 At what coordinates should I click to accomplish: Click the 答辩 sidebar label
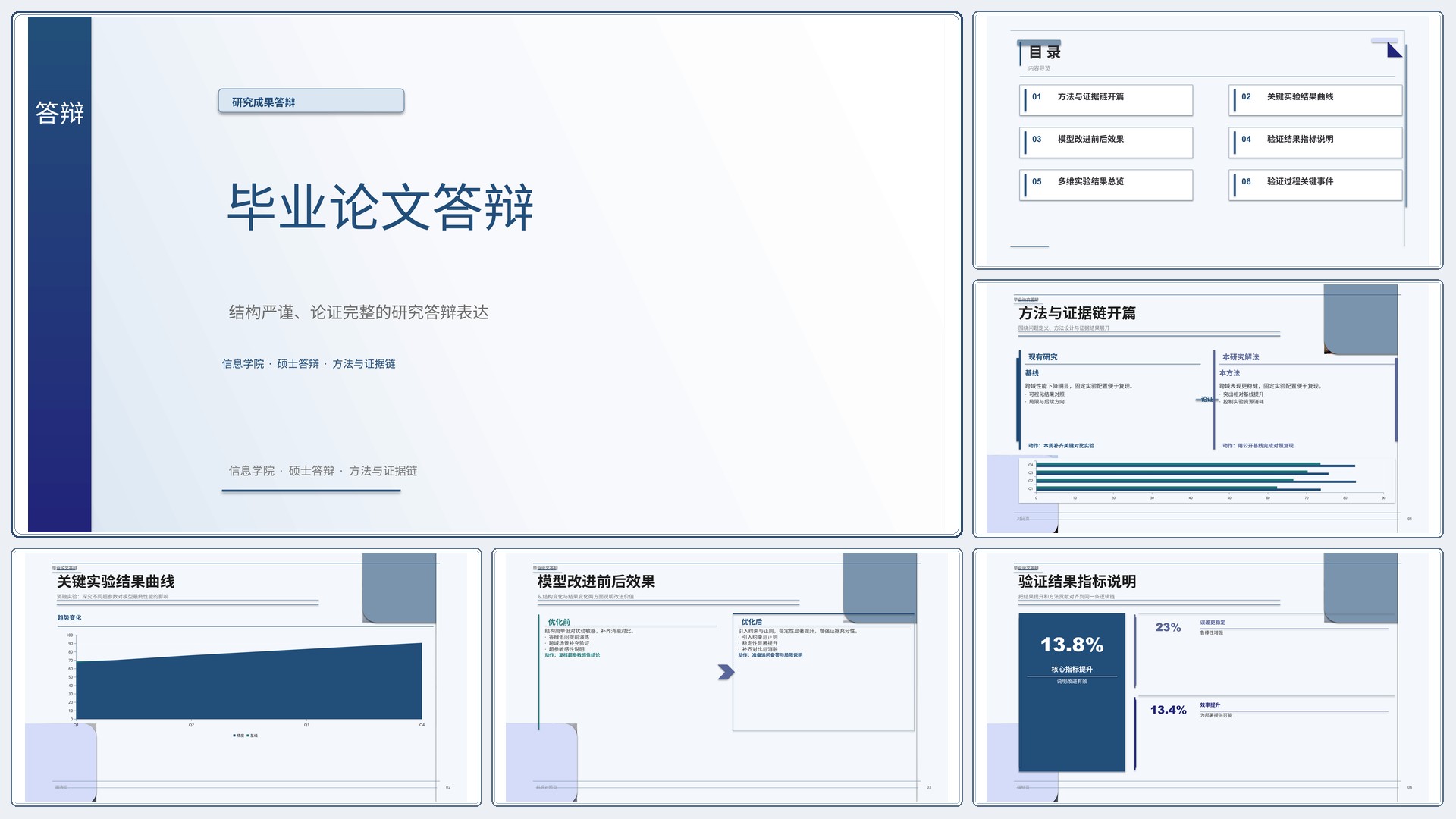[x=60, y=113]
